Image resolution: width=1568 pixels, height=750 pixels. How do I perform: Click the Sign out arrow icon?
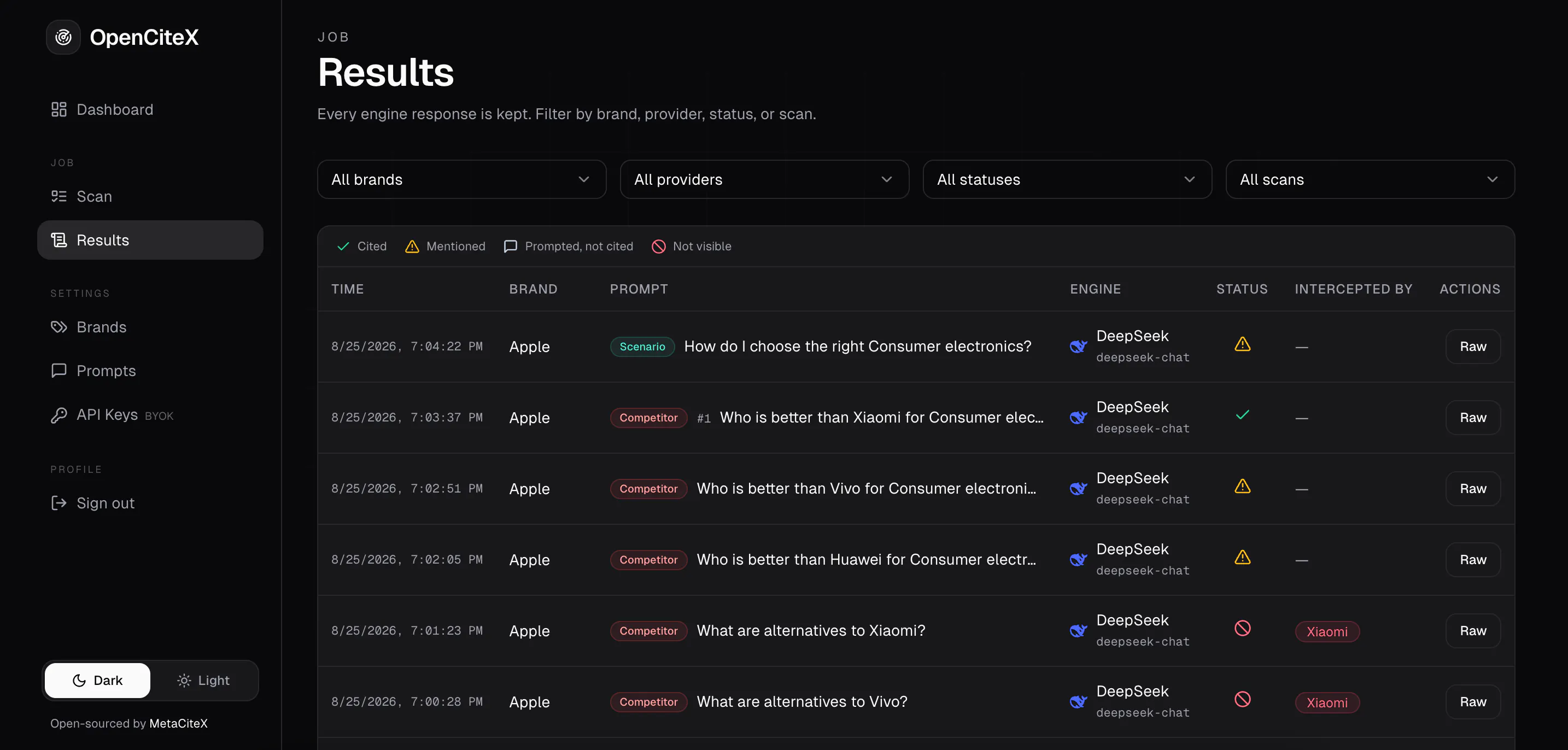pyautogui.click(x=59, y=503)
